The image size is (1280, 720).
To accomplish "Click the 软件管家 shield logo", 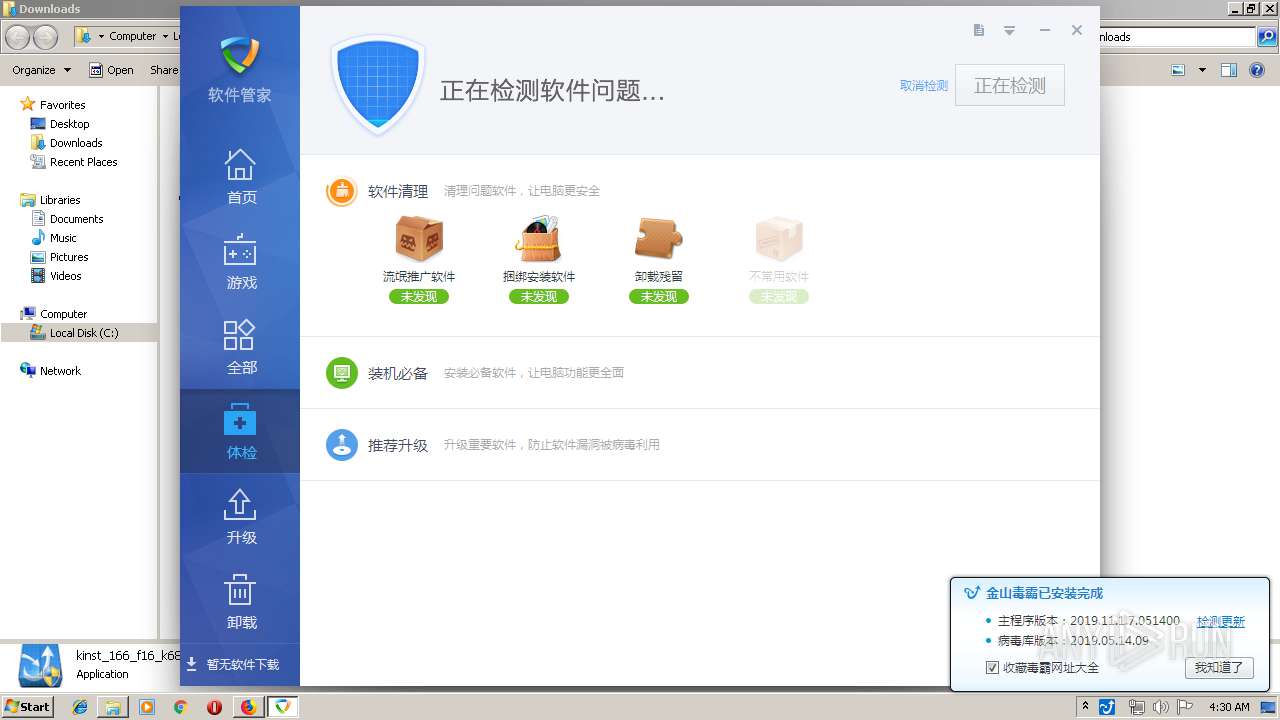I will point(240,56).
